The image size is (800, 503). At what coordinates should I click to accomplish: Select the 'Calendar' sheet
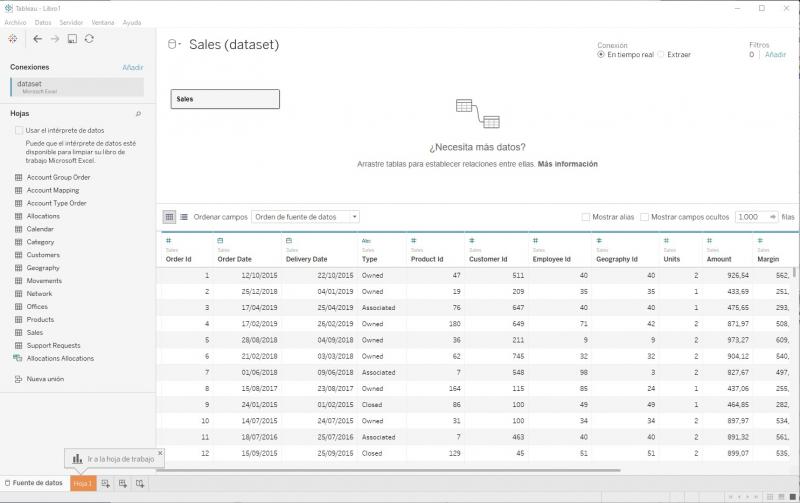click(x=40, y=229)
